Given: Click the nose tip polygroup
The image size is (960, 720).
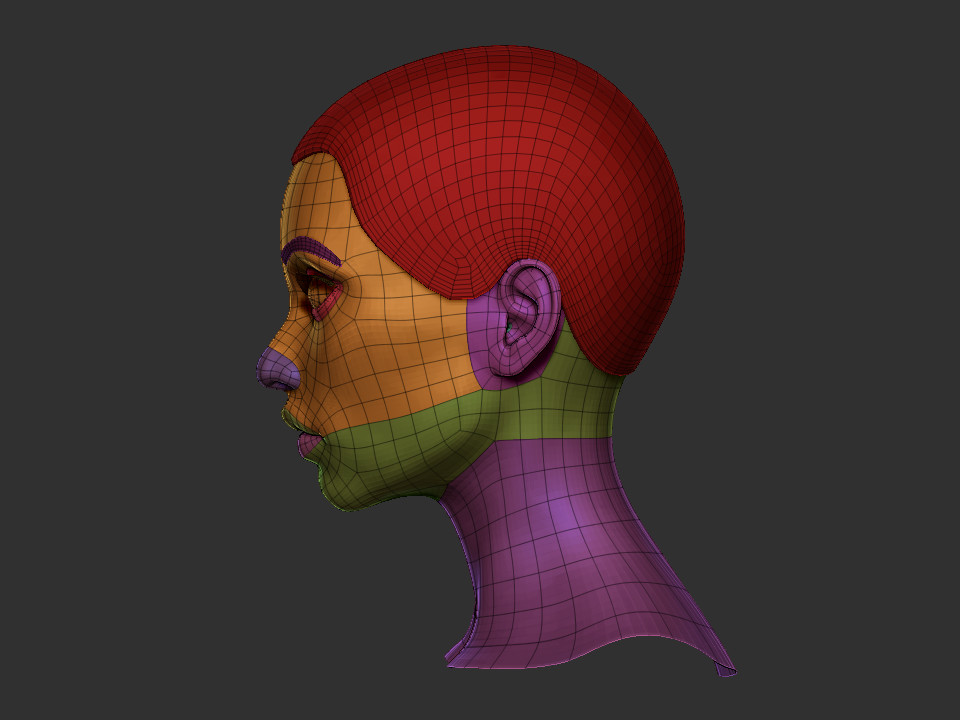Looking at the screenshot, I should pos(272,370).
